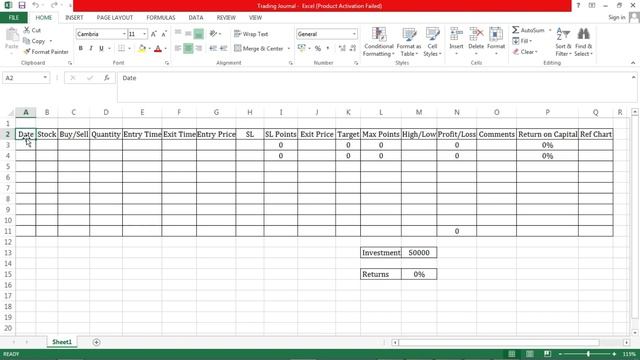Toggle center horizontal alignment
Image resolution: width=640 pixels, height=360 pixels.
pos(188,49)
